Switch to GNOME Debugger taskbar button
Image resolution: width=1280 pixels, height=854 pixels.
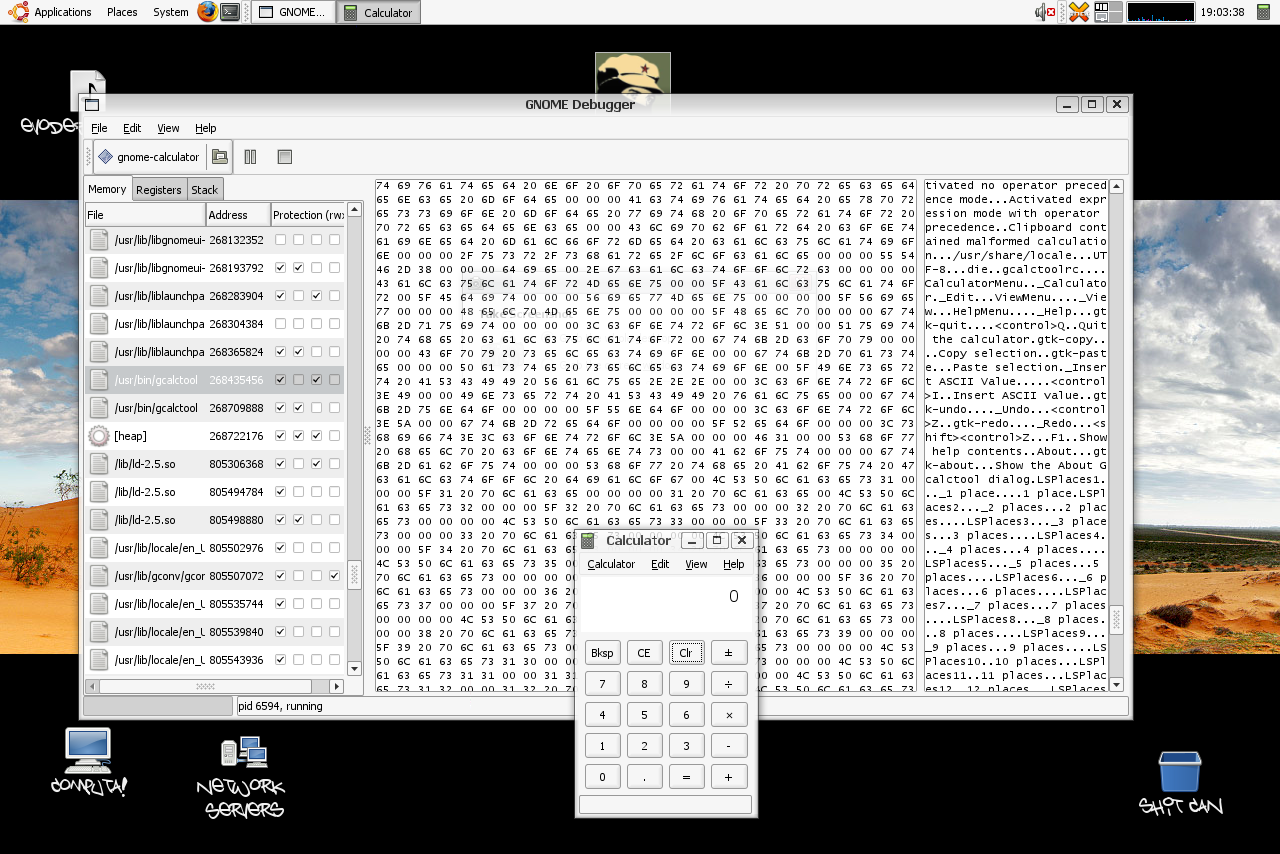292,12
